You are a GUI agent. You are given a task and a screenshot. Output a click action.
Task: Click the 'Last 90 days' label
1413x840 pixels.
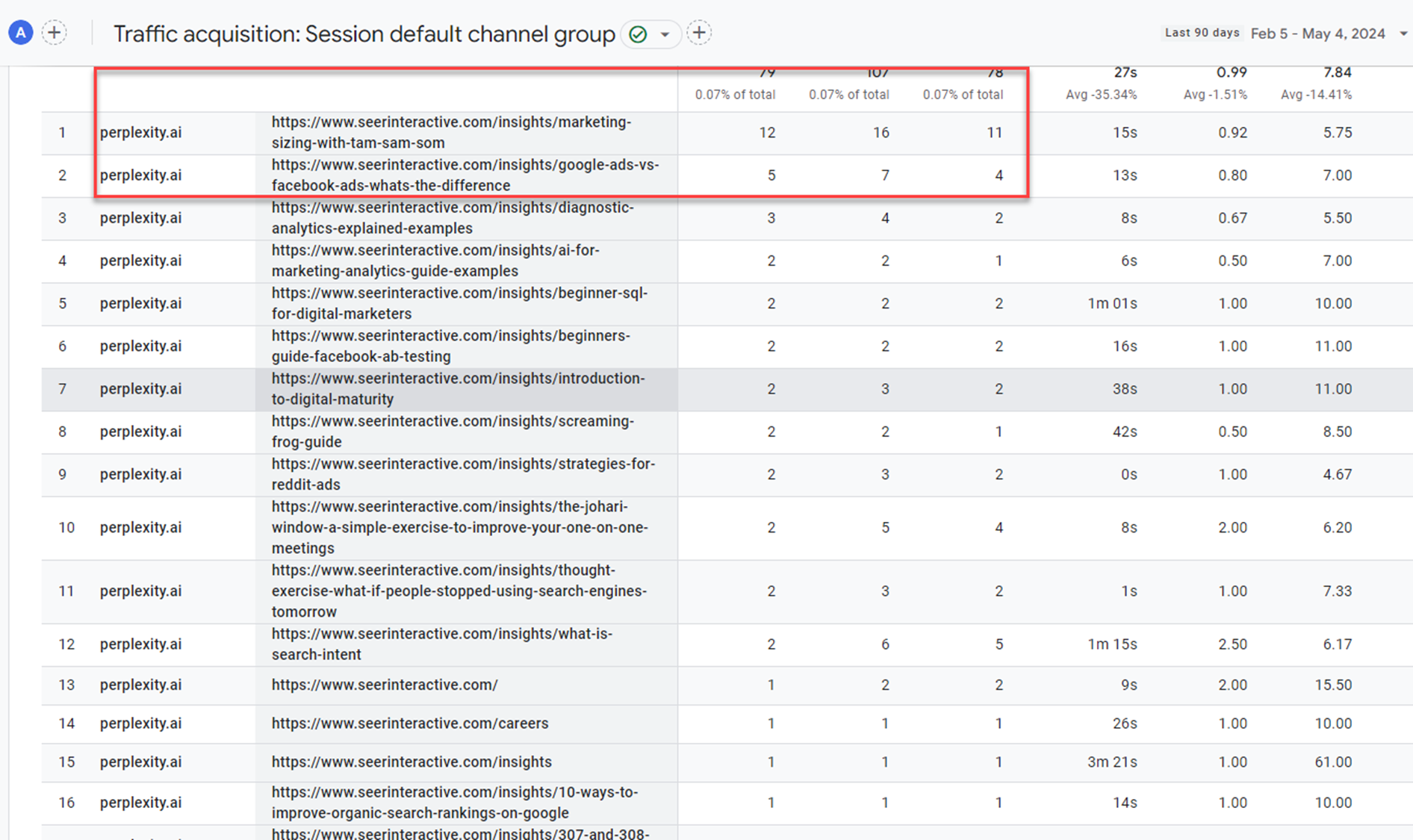(1202, 33)
